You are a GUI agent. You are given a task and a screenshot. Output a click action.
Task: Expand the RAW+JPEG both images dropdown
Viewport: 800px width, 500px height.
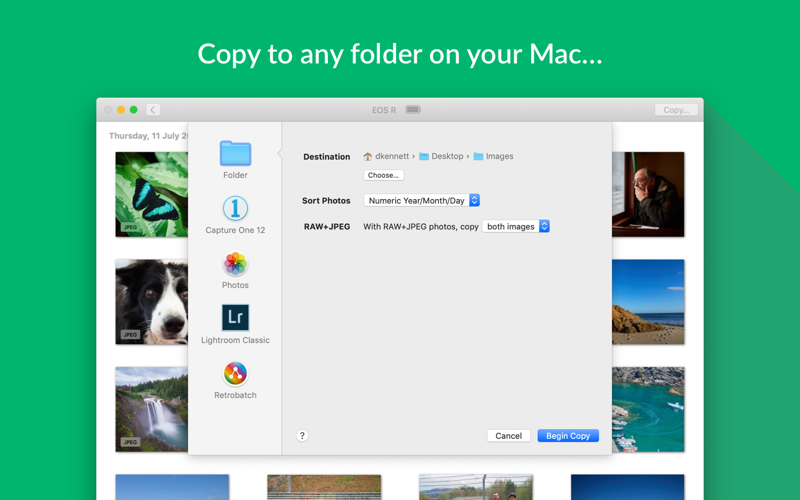516,227
